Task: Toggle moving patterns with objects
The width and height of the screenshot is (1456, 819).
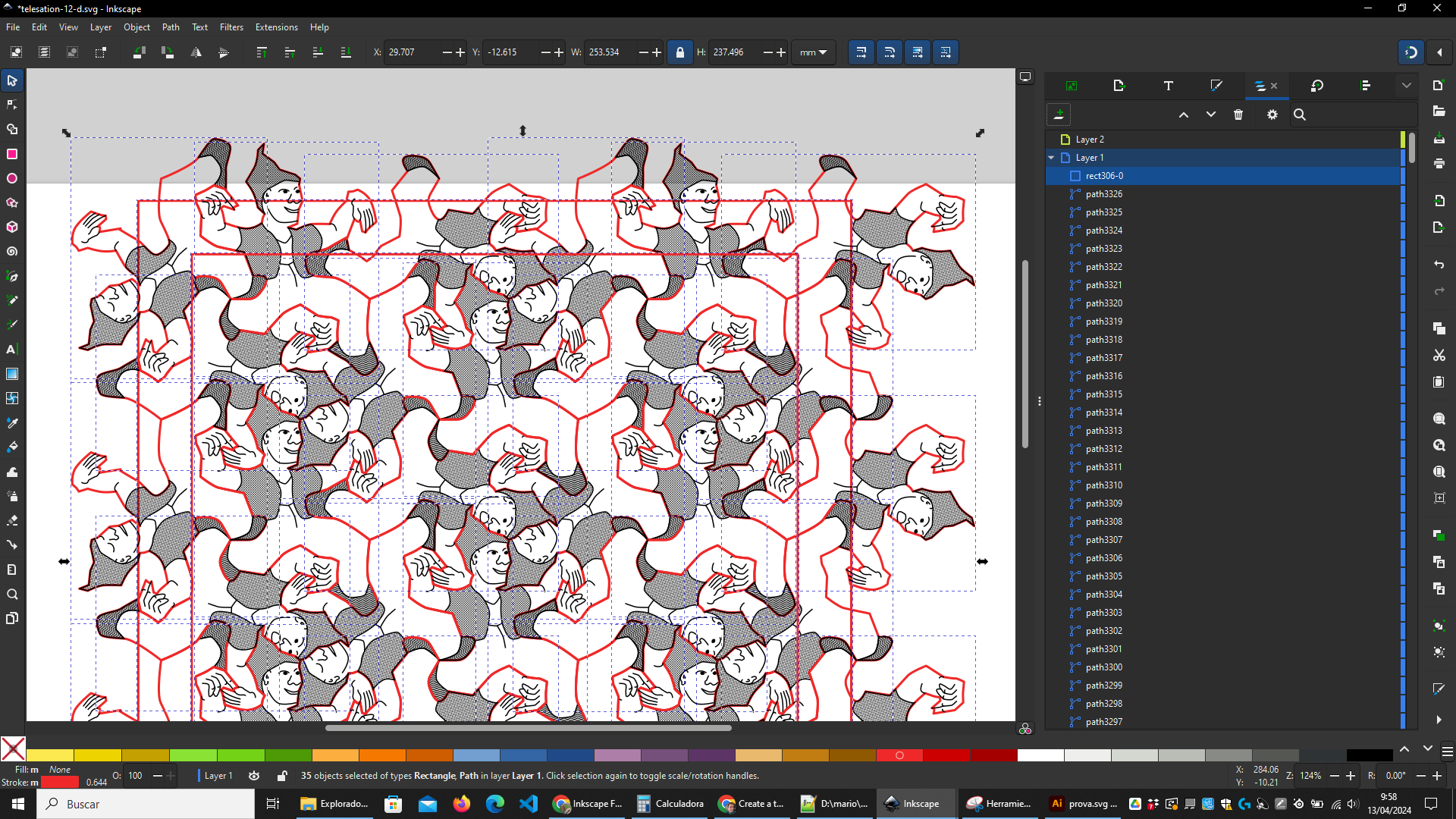Action: point(946,52)
